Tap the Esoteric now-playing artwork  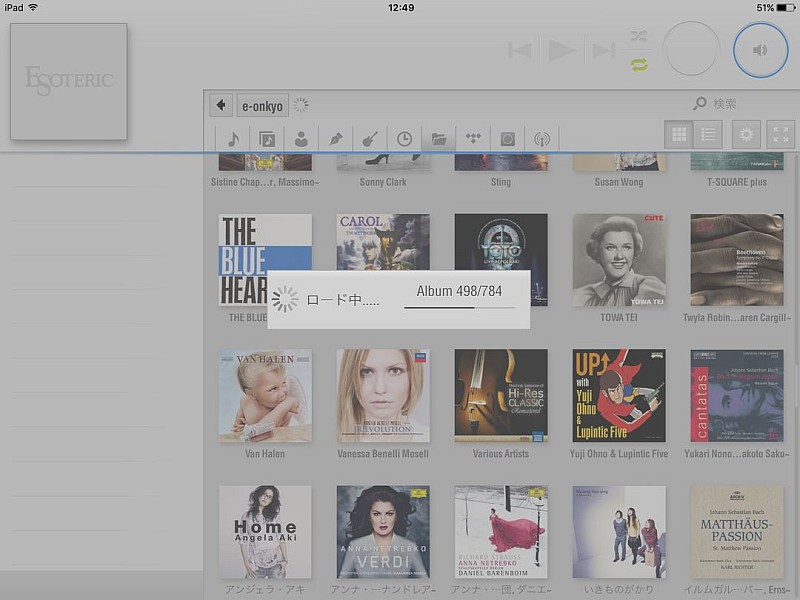[x=69, y=82]
